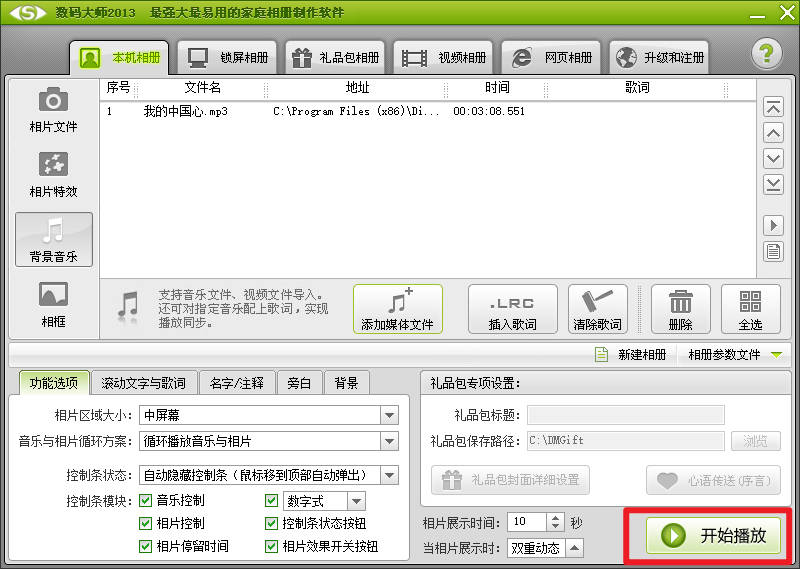This screenshot has width=800, height=569.
Task: Click the preview play arrow on right sidebar
Action: (x=773, y=225)
